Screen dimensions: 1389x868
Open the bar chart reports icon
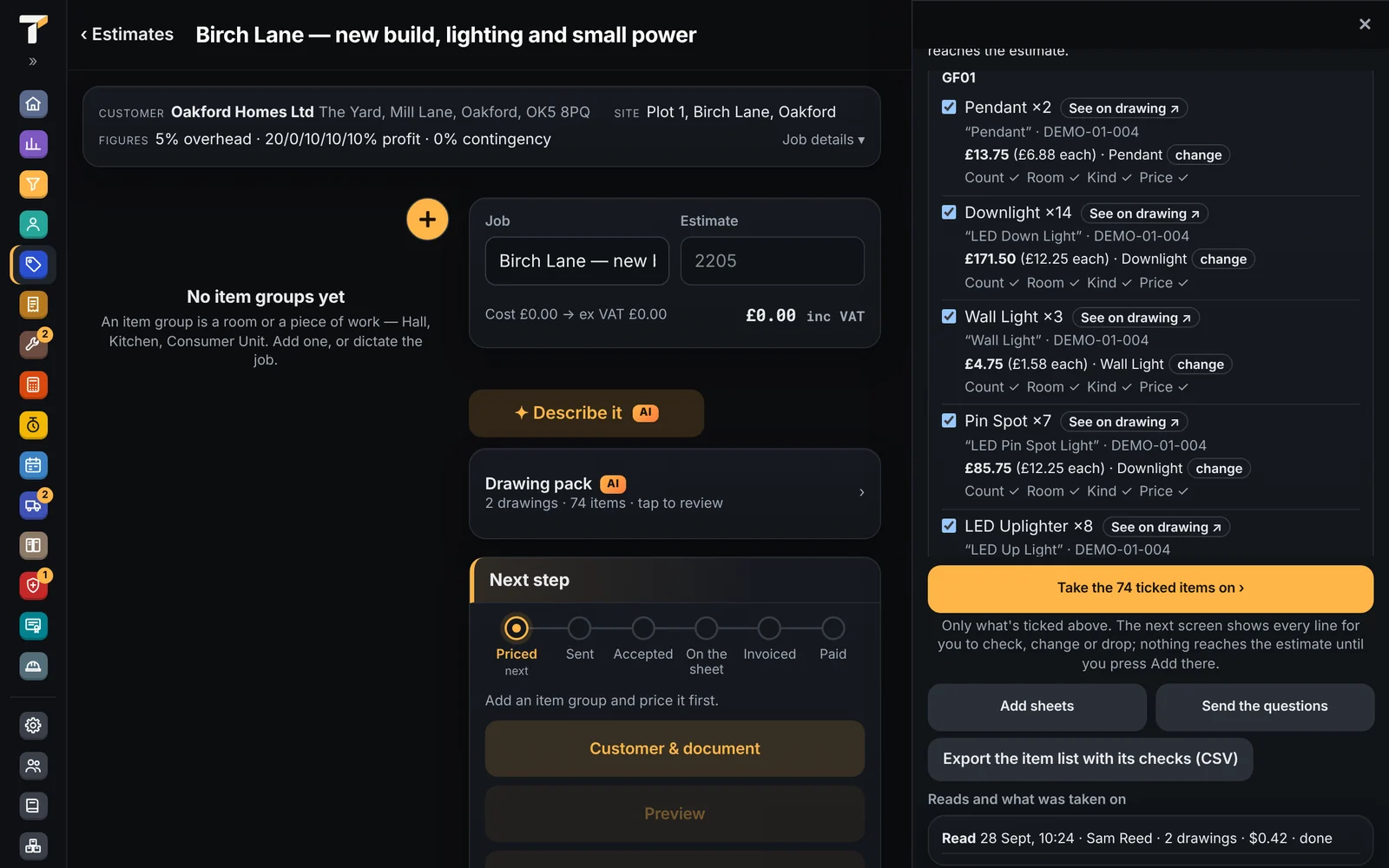tap(33, 144)
